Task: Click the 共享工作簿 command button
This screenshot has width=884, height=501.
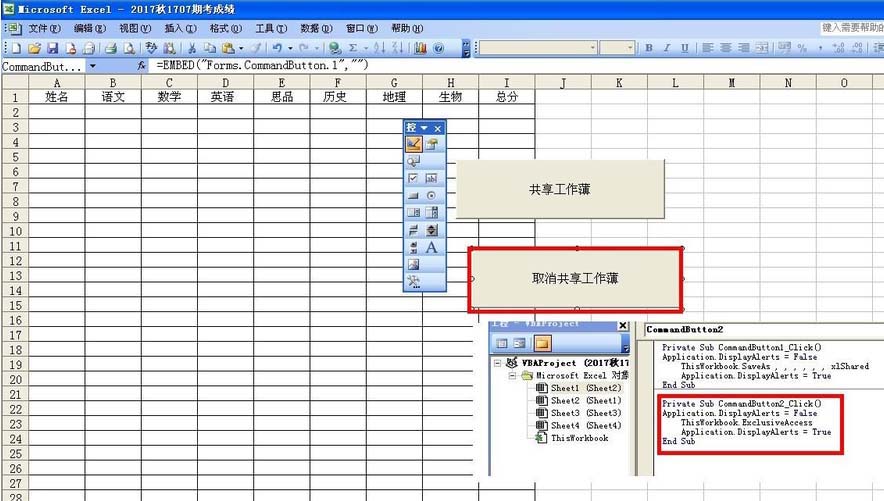Action: point(560,189)
